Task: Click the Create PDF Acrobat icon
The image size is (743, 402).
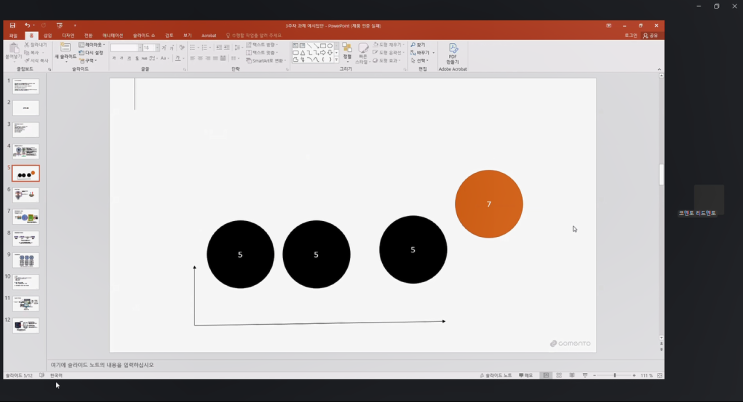Action: pyautogui.click(x=452, y=51)
